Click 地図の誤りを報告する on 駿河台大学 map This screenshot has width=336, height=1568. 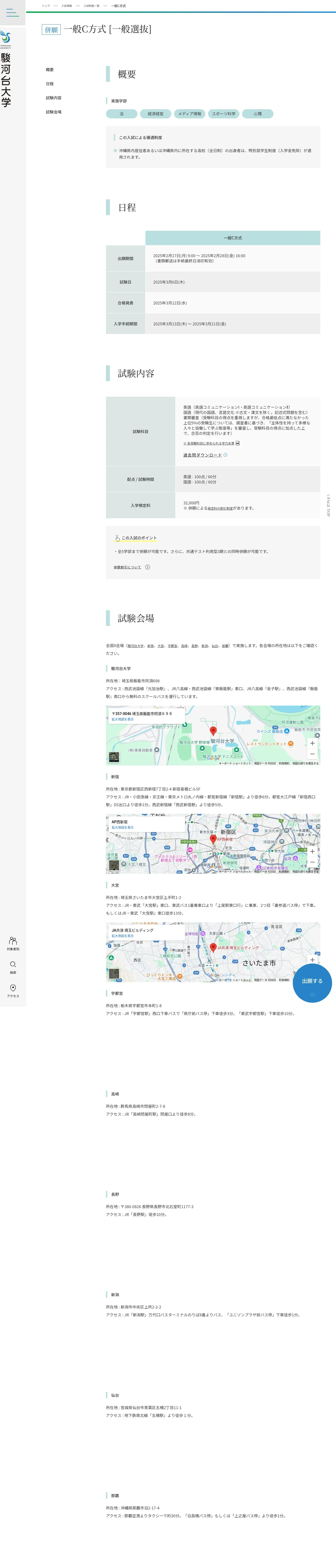[x=305, y=763]
